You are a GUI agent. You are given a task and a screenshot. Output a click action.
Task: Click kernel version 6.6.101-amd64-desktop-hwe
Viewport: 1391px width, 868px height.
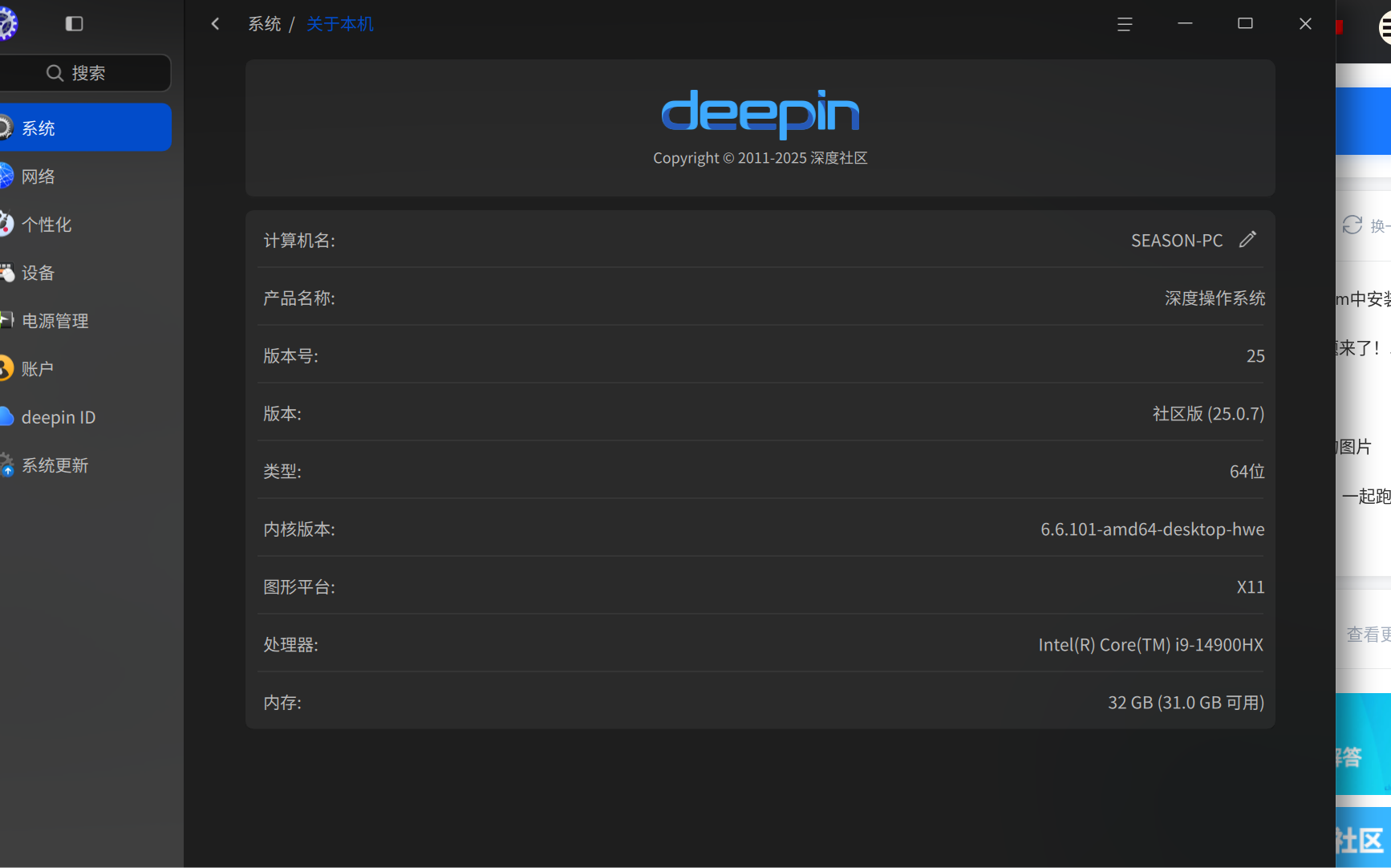click(x=1153, y=529)
